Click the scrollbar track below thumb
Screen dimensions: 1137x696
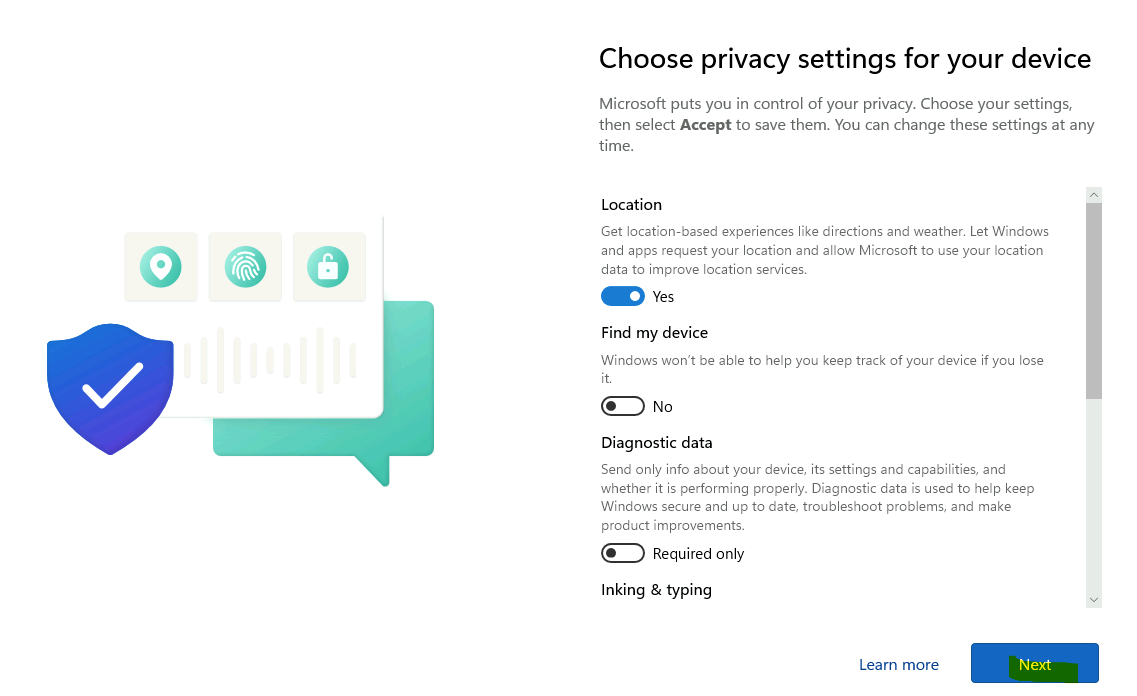pos(1094,495)
